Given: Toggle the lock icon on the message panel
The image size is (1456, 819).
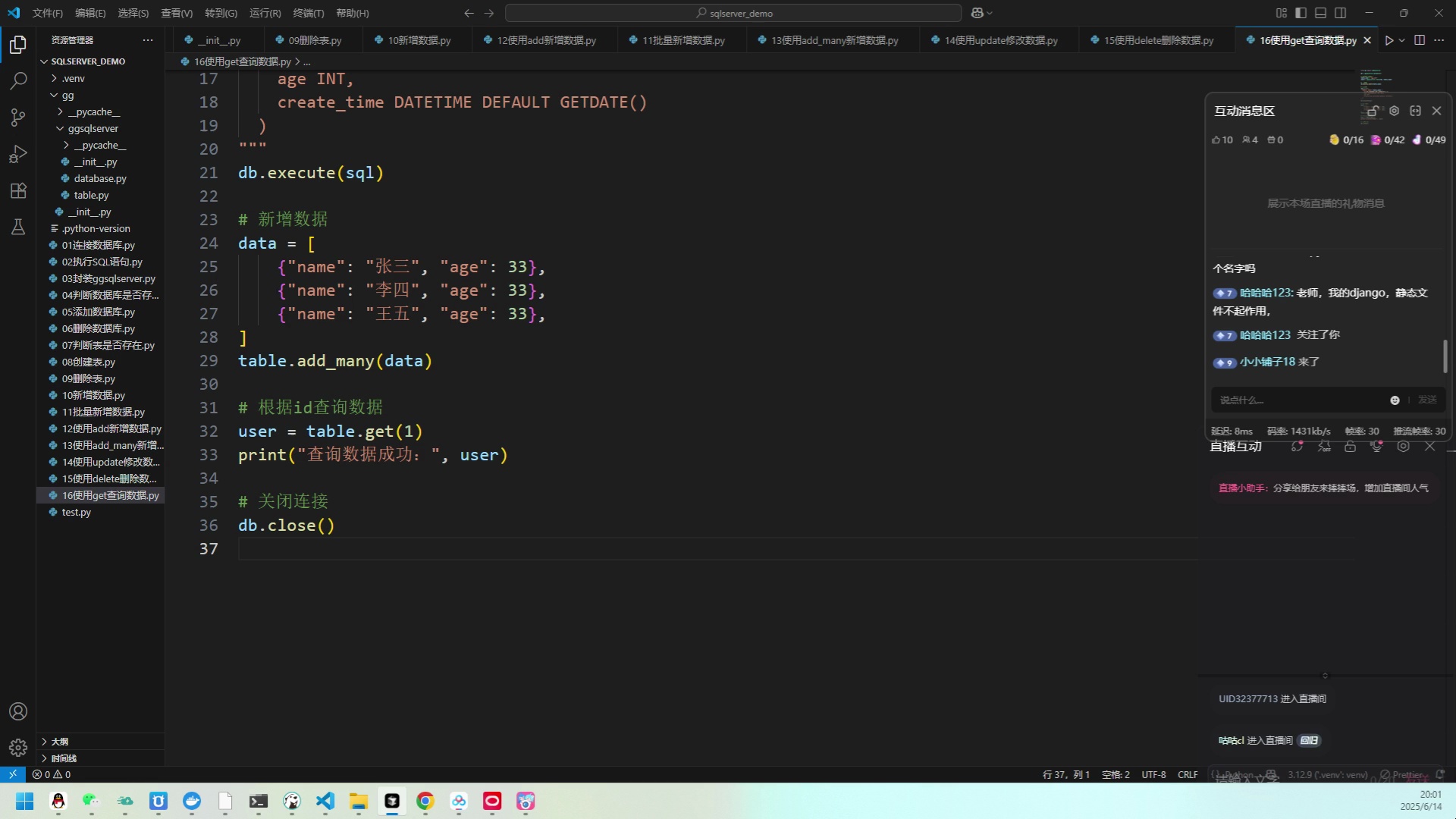Looking at the screenshot, I should pos(1372,111).
